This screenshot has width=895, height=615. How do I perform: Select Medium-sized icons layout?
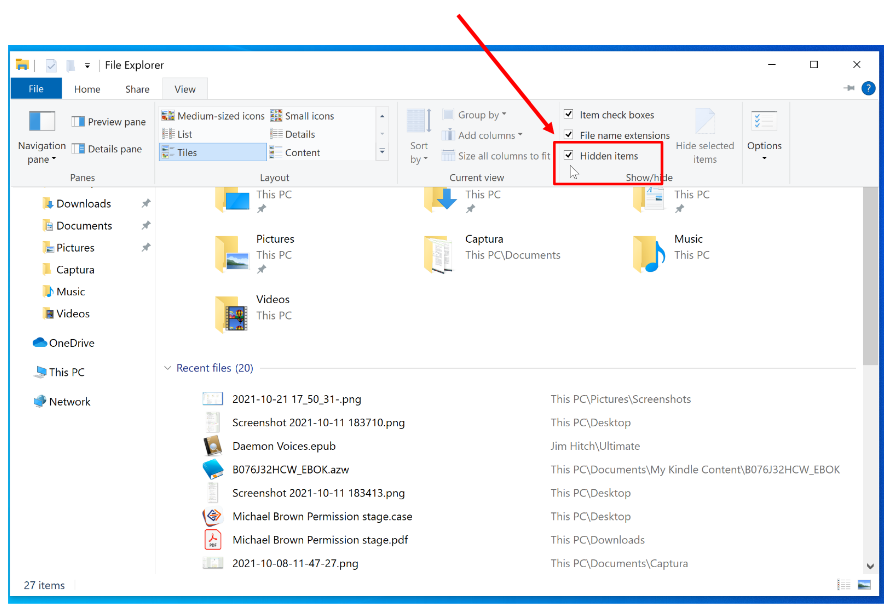[213, 116]
